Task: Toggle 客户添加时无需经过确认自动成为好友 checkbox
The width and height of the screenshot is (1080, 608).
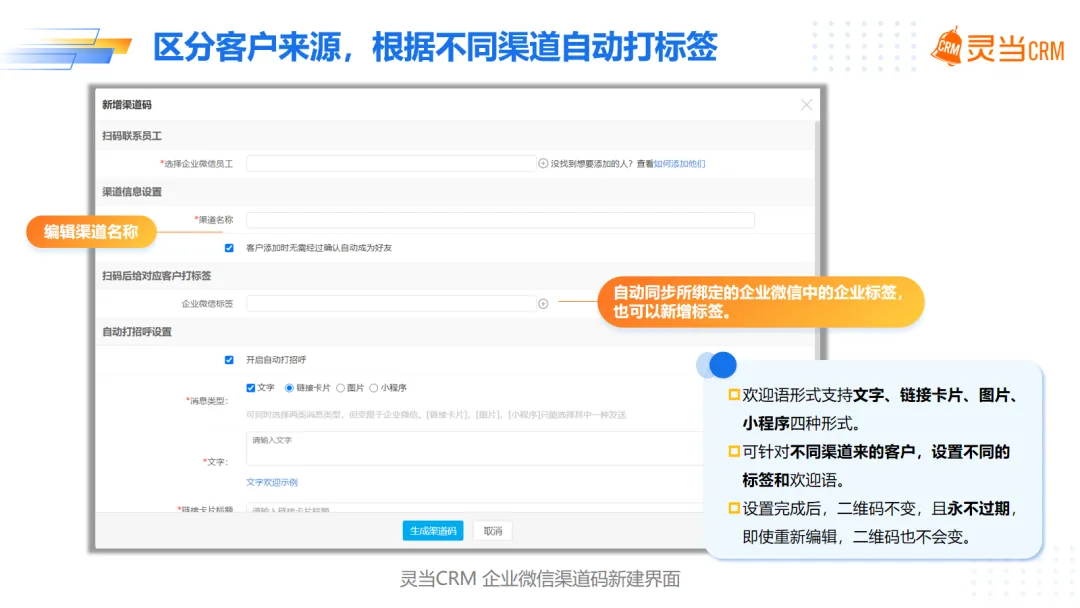Action: 229,247
